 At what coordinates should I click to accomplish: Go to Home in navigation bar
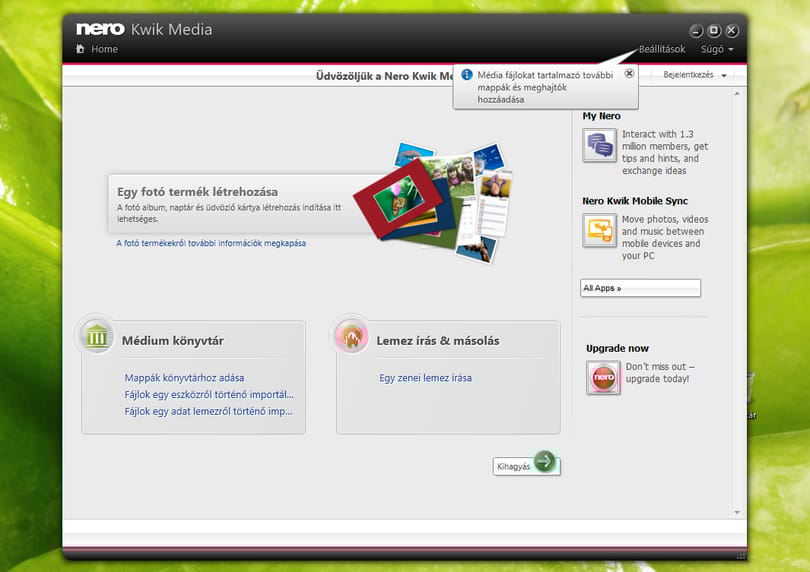coord(104,49)
